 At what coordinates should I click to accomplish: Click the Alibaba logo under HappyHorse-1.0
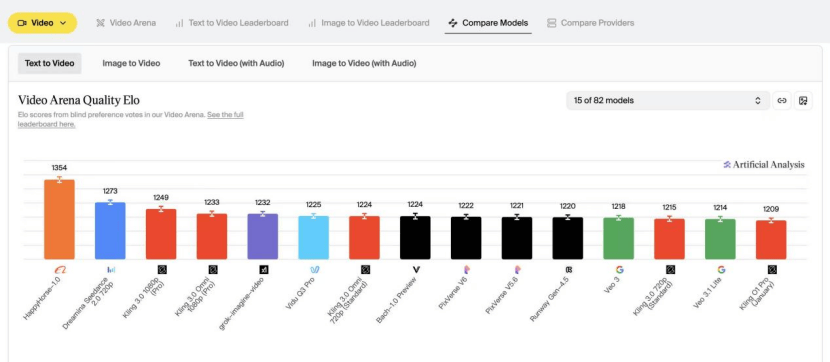(x=60, y=270)
